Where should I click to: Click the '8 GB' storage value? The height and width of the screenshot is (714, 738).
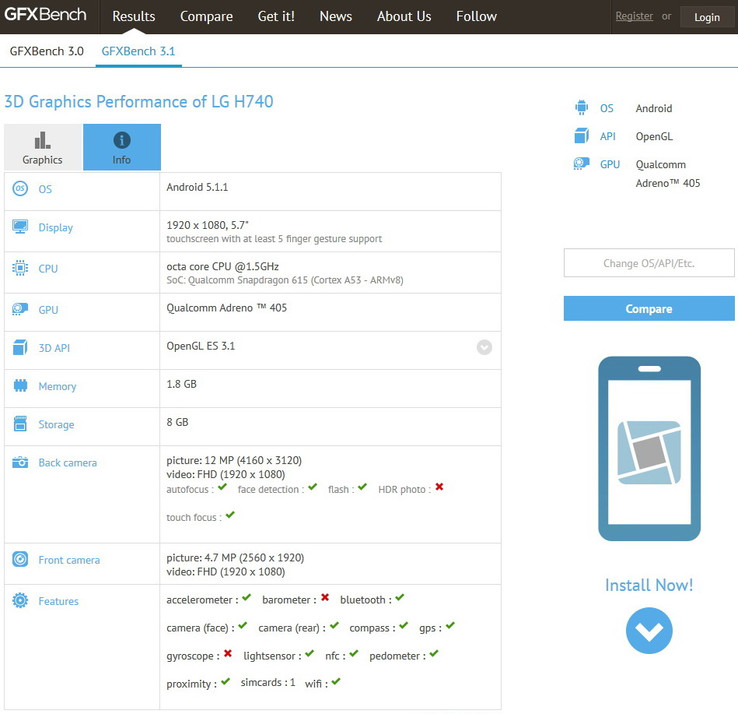coord(177,422)
